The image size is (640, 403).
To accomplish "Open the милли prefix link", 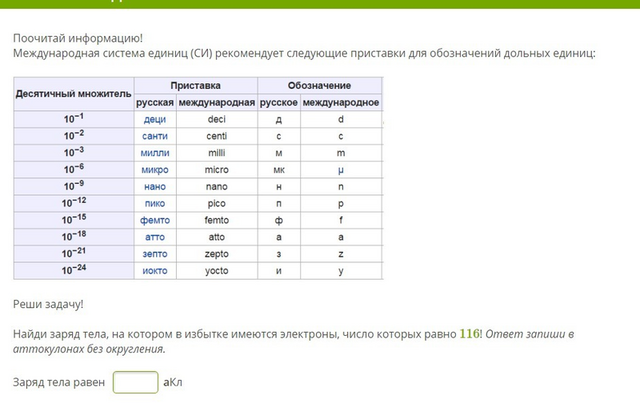I will pos(155,153).
